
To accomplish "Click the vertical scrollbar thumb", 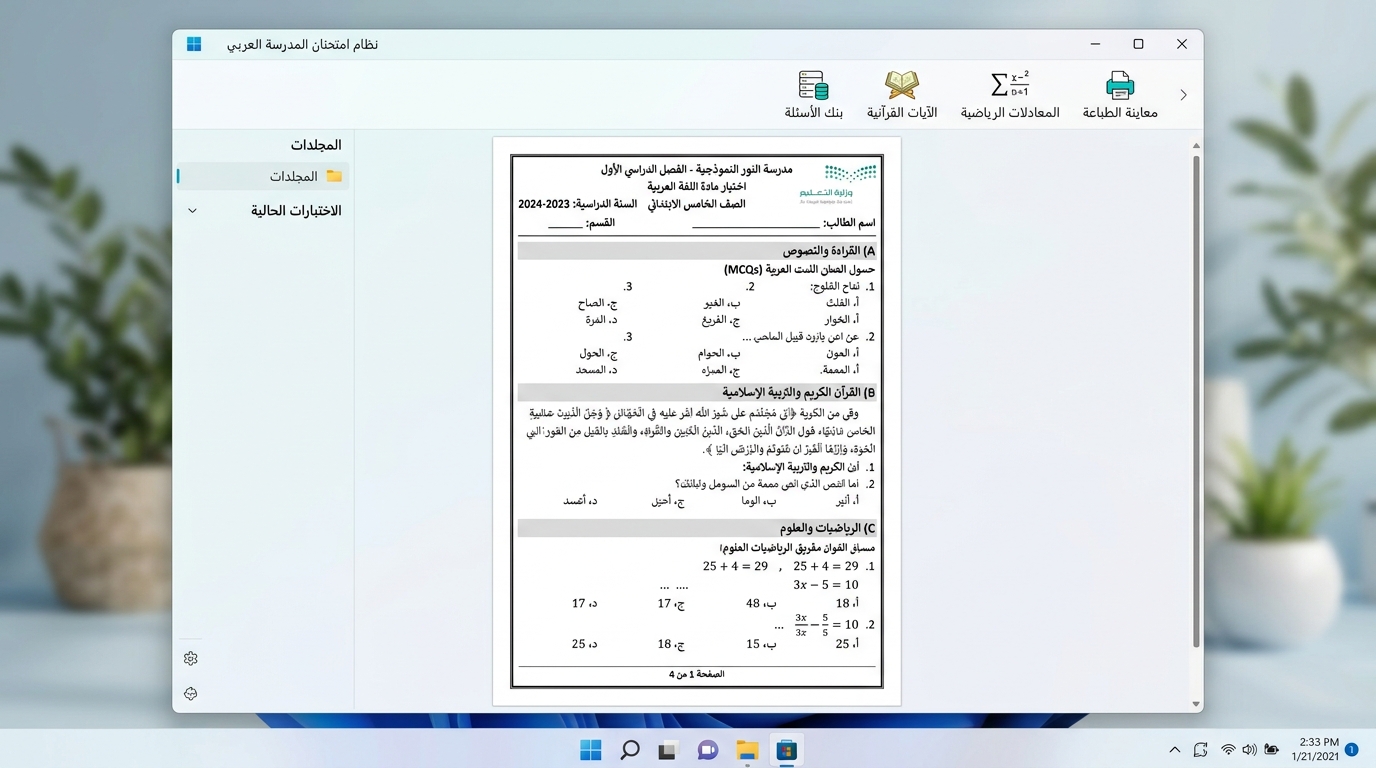I will pos(1196,402).
